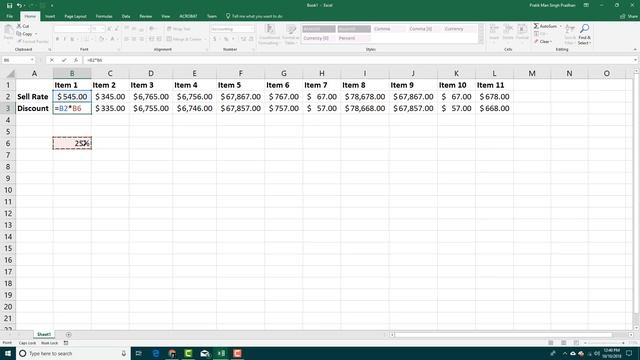The height and width of the screenshot is (360, 640).
Task: Switch to the Formulas tab
Action: click(104, 16)
